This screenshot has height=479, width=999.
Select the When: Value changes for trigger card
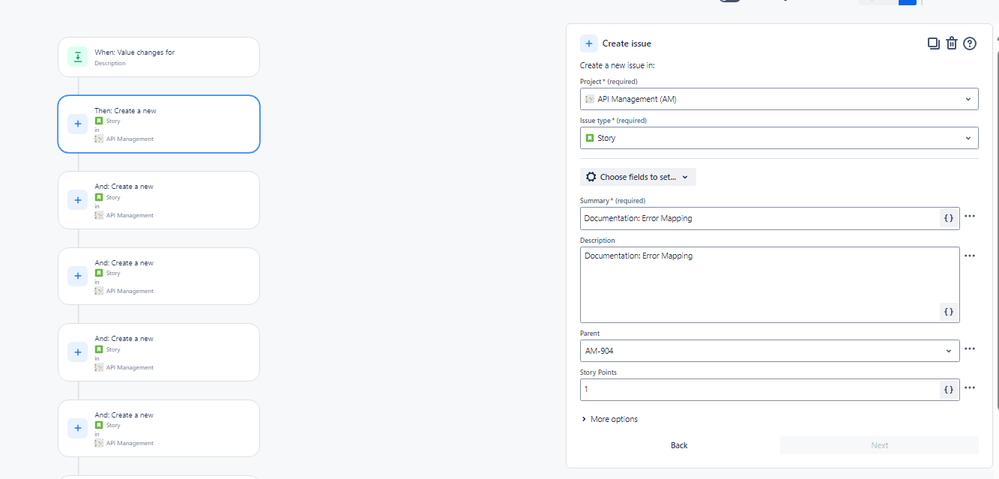(159, 57)
